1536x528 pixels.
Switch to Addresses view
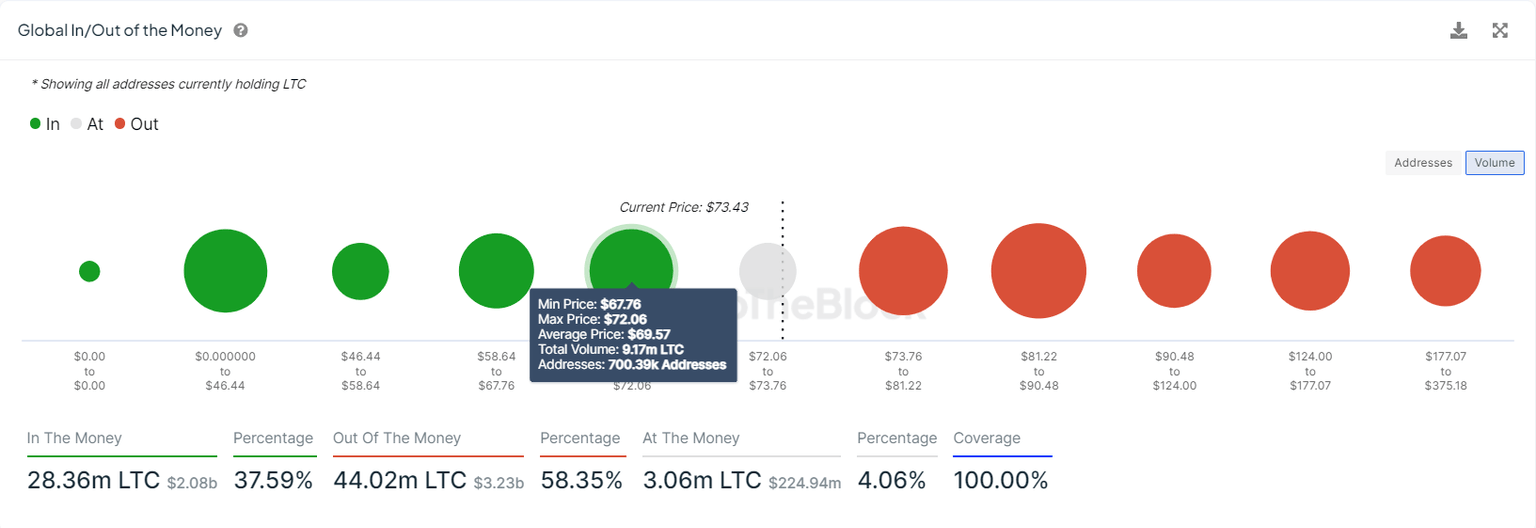1422,163
